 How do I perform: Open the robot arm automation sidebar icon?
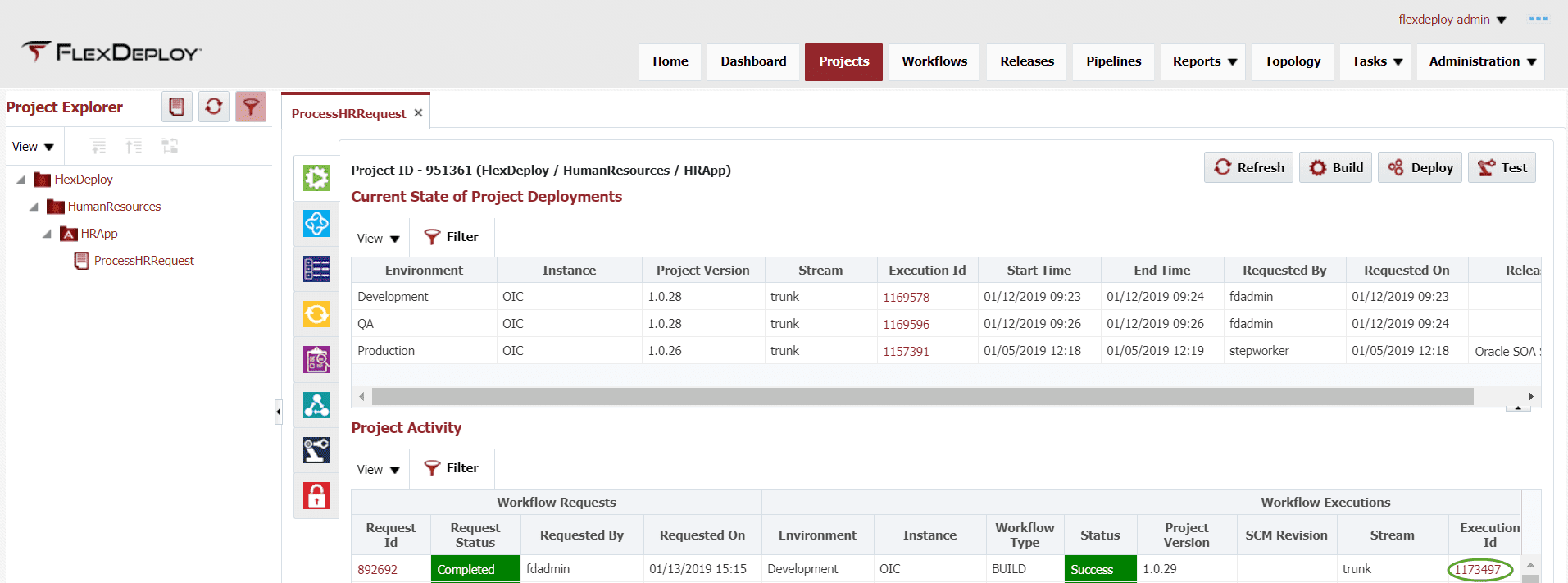(x=317, y=450)
